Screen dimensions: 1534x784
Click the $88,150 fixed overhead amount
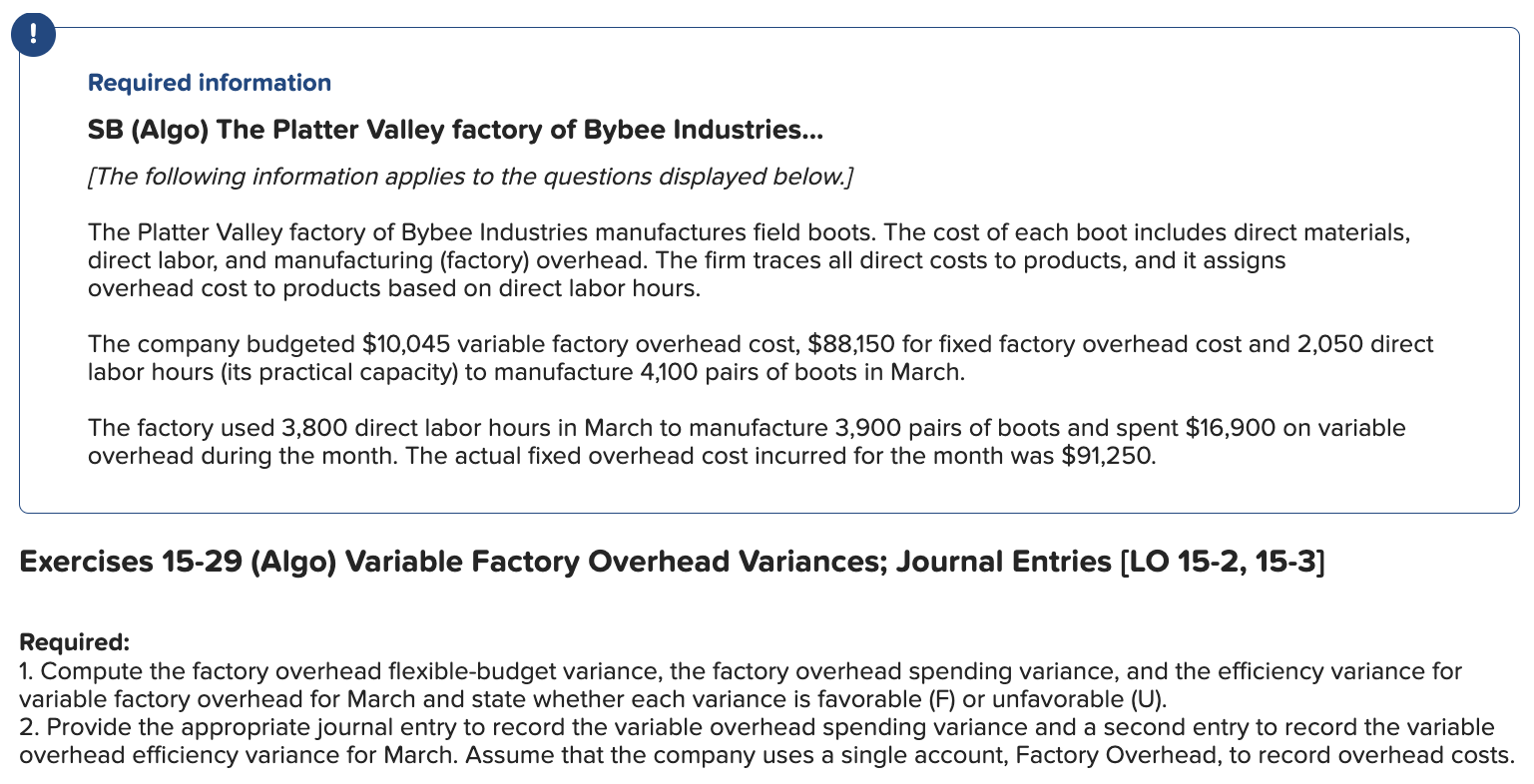pyautogui.click(x=844, y=344)
